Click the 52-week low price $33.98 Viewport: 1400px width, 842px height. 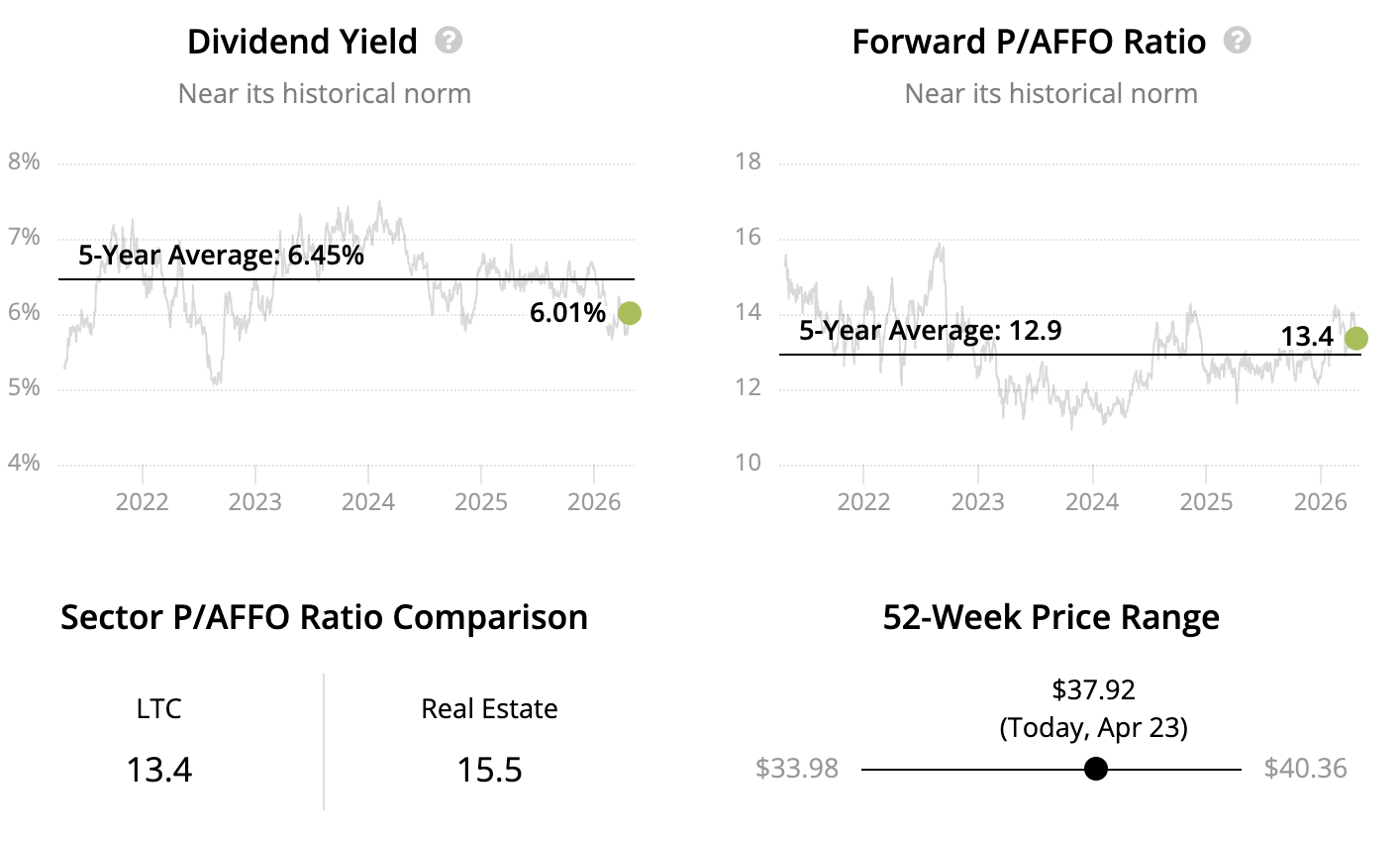[796, 769]
